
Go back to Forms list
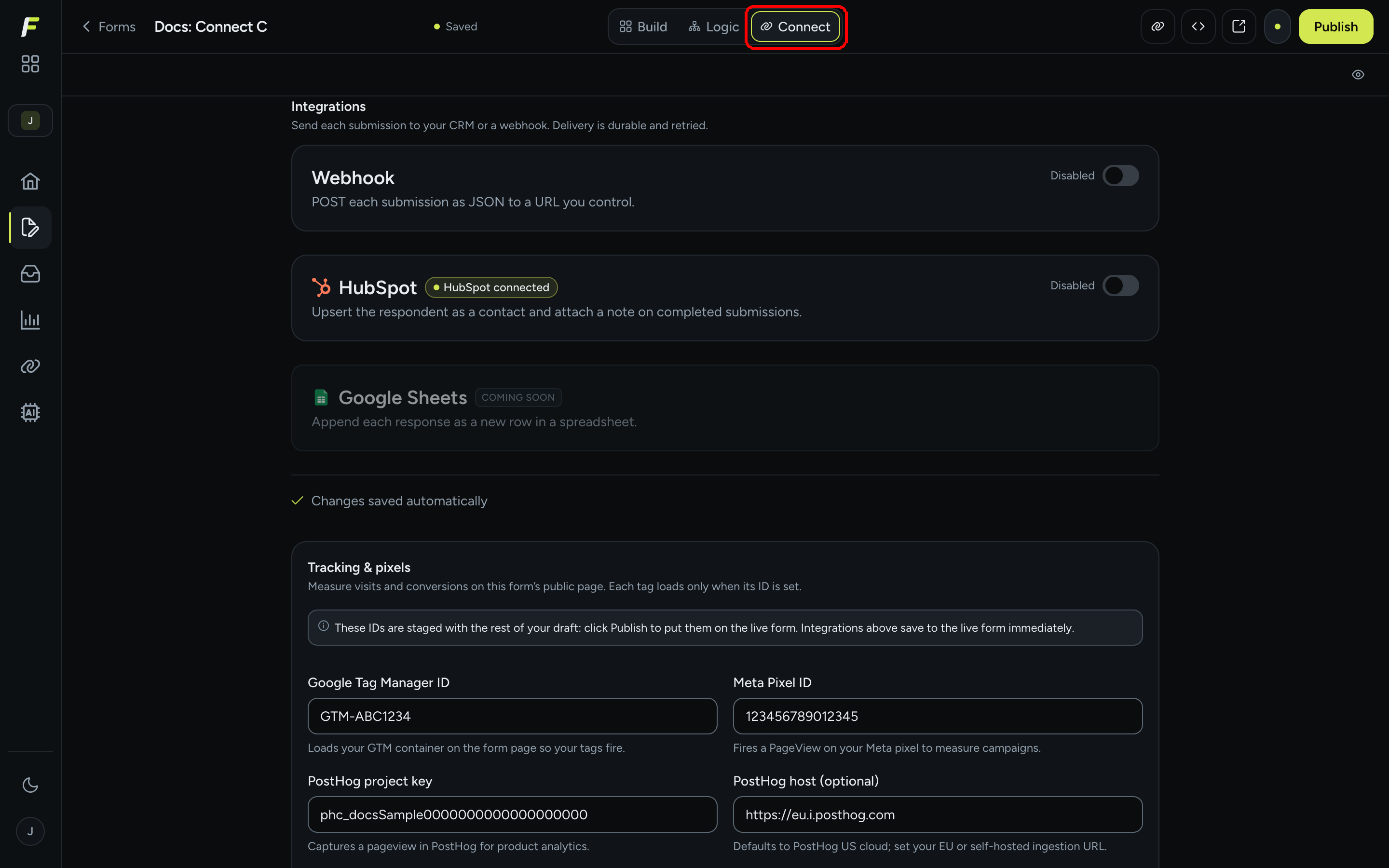[109, 27]
